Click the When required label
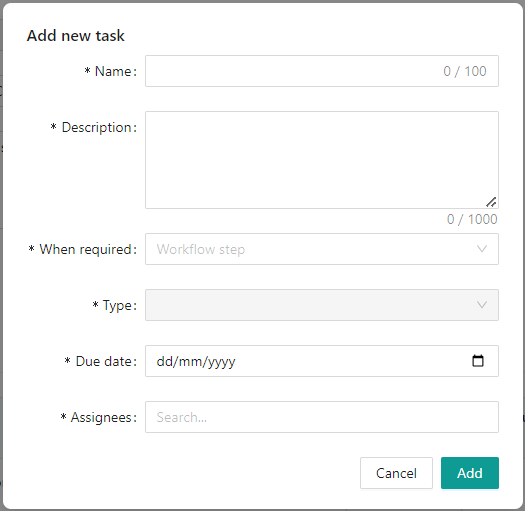This screenshot has width=525, height=511. coord(85,249)
